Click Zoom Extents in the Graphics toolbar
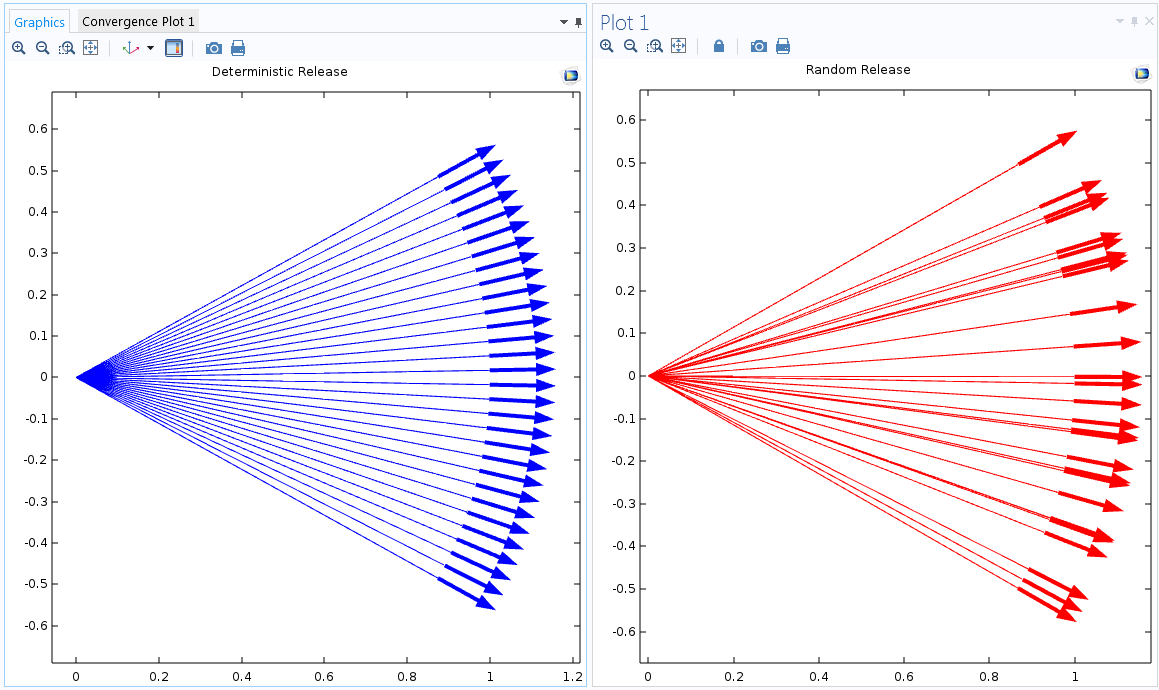 (x=90, y=48)
